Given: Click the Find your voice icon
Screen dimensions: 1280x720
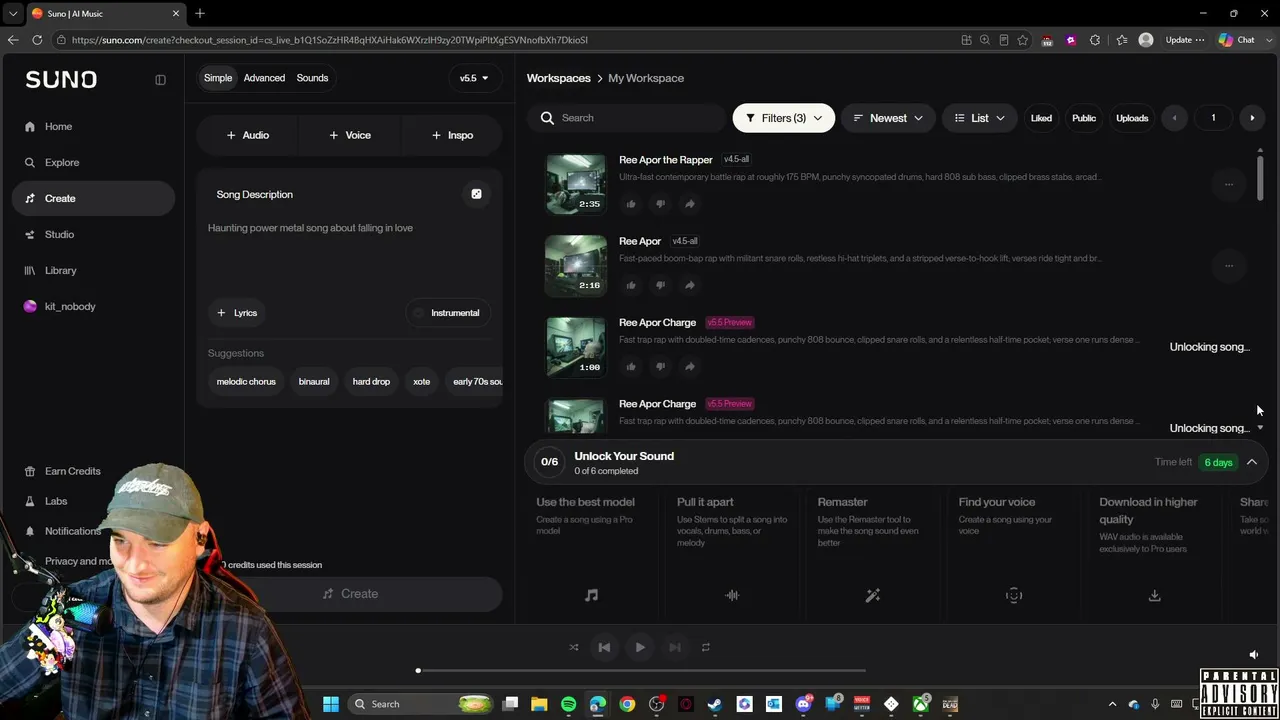Looking at the screenshot, I should tap(1014, 595).
